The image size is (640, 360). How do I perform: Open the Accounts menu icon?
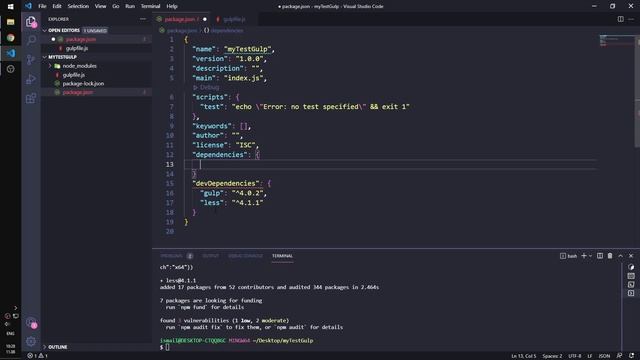[31, 323]
